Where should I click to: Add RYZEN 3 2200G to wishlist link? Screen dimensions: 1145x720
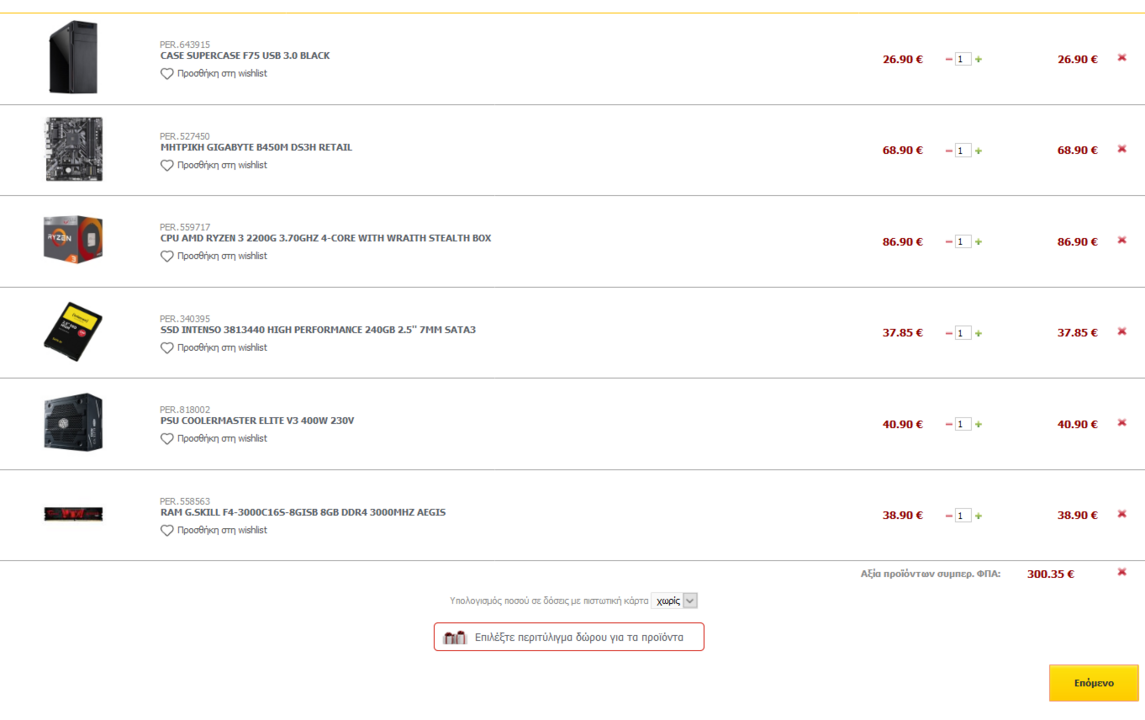click(222, 256)
